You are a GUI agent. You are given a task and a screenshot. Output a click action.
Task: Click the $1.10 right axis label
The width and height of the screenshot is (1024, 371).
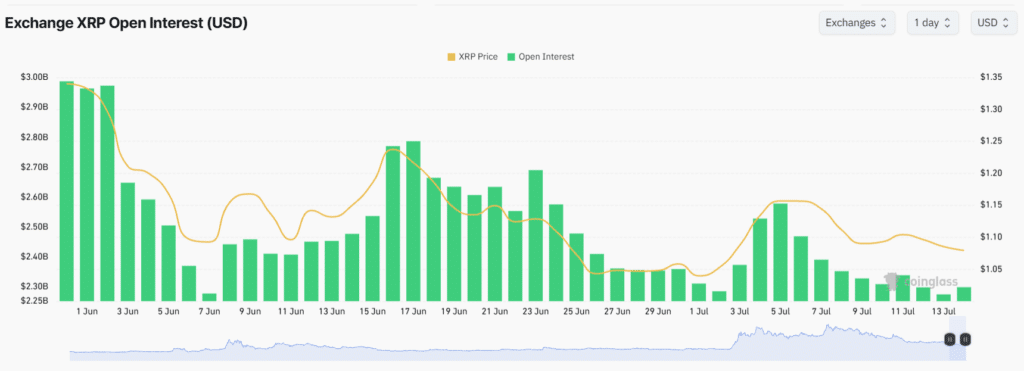[x=991, y=236]
